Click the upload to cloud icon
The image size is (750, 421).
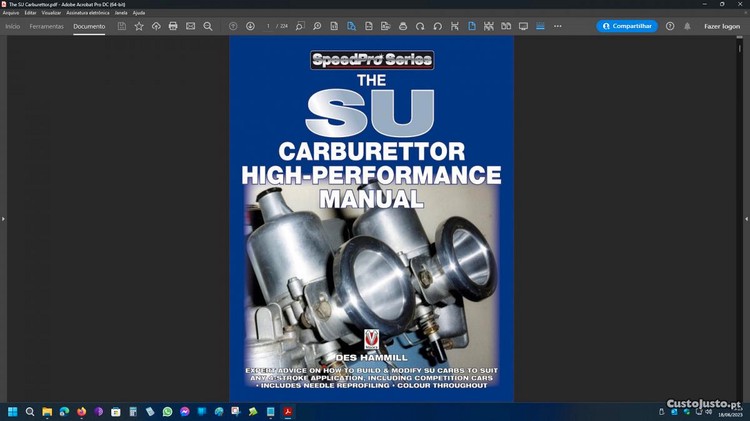pos(156,26)
